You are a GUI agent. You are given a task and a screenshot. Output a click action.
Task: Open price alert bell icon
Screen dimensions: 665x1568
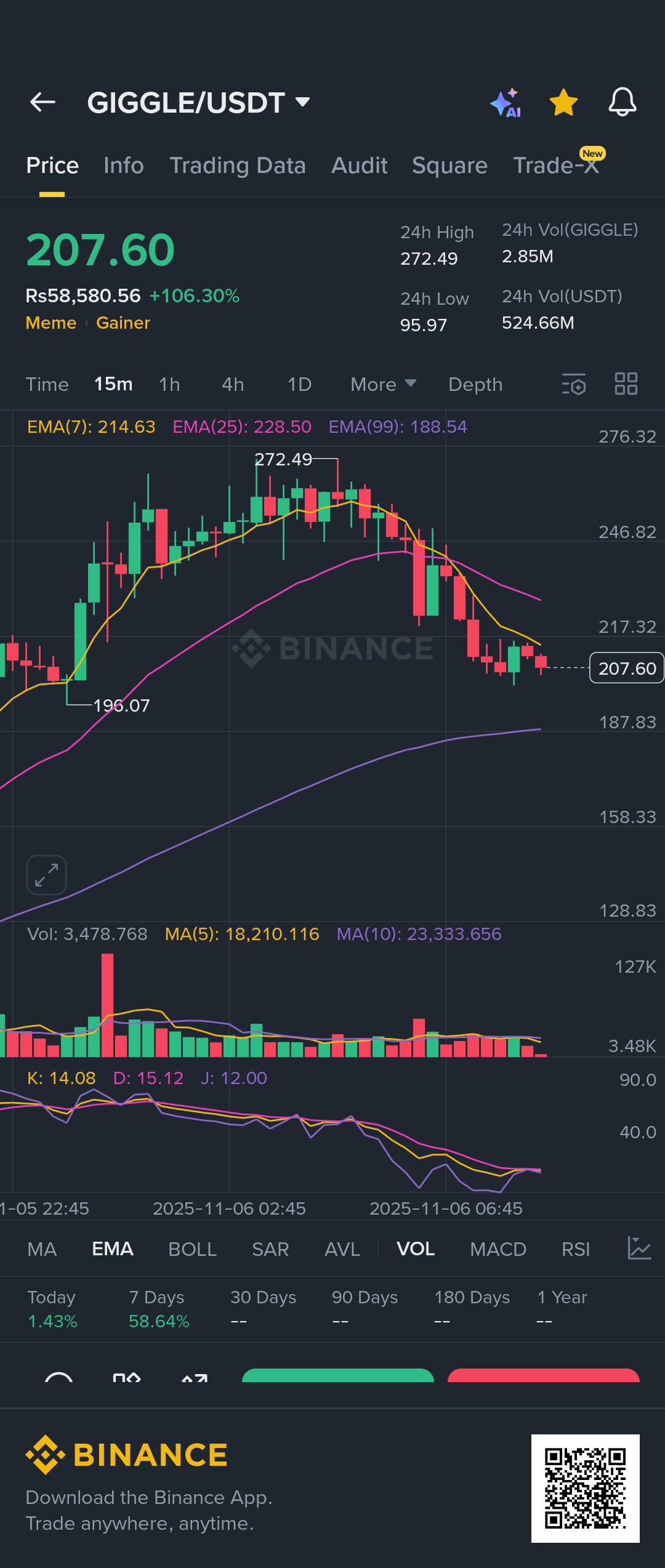pos(622,102)
